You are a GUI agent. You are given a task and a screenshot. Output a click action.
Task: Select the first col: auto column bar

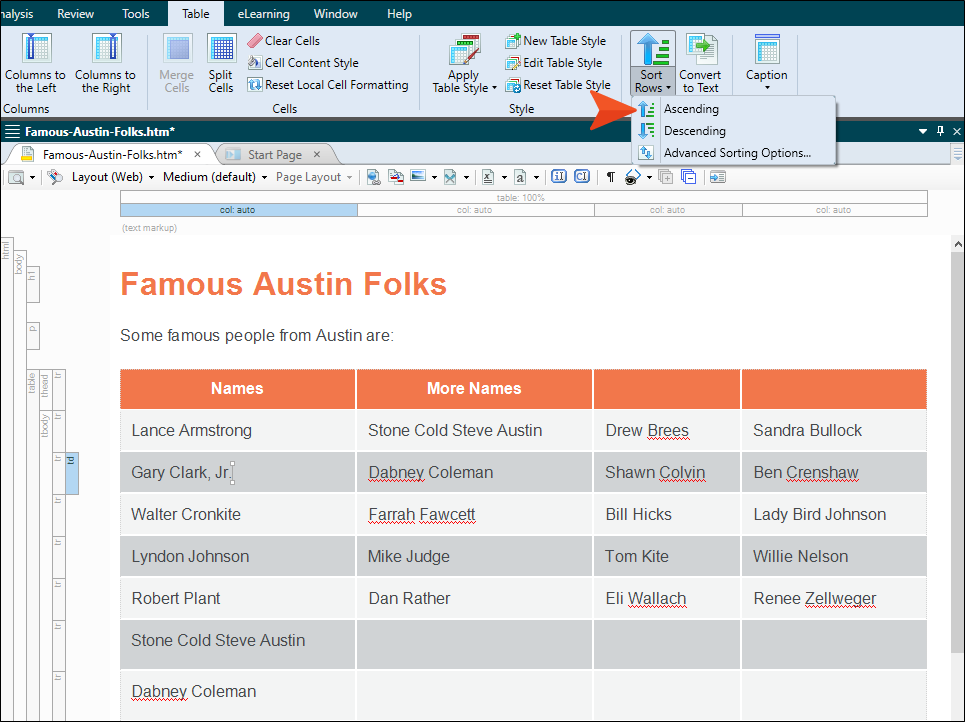239,210
